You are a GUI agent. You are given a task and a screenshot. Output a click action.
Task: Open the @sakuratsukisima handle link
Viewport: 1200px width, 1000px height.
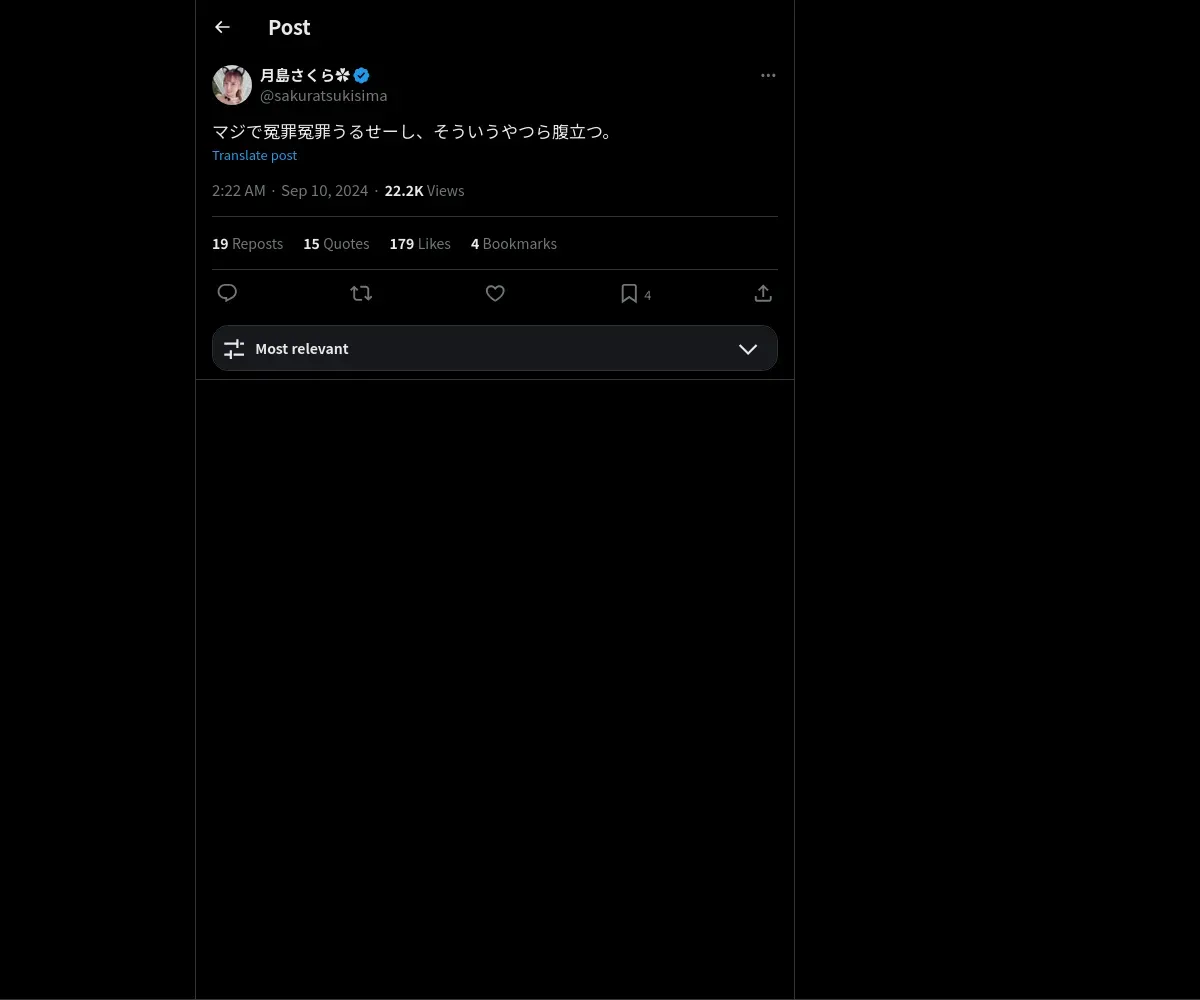pyautogui.click(x=323, y=96)
